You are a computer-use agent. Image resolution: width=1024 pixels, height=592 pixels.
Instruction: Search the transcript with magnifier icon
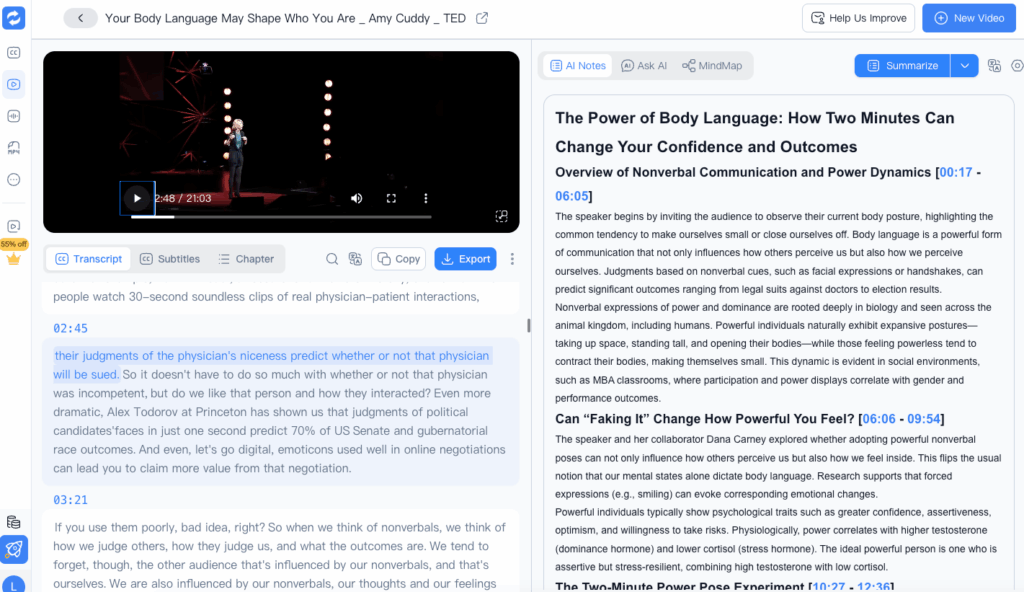332,259
